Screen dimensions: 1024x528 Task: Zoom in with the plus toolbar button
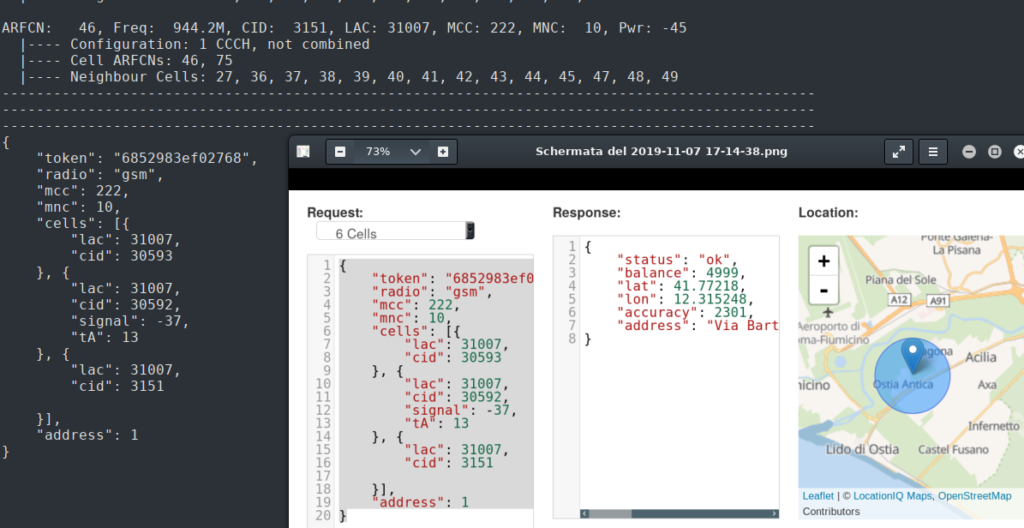(x=443, y=152)
